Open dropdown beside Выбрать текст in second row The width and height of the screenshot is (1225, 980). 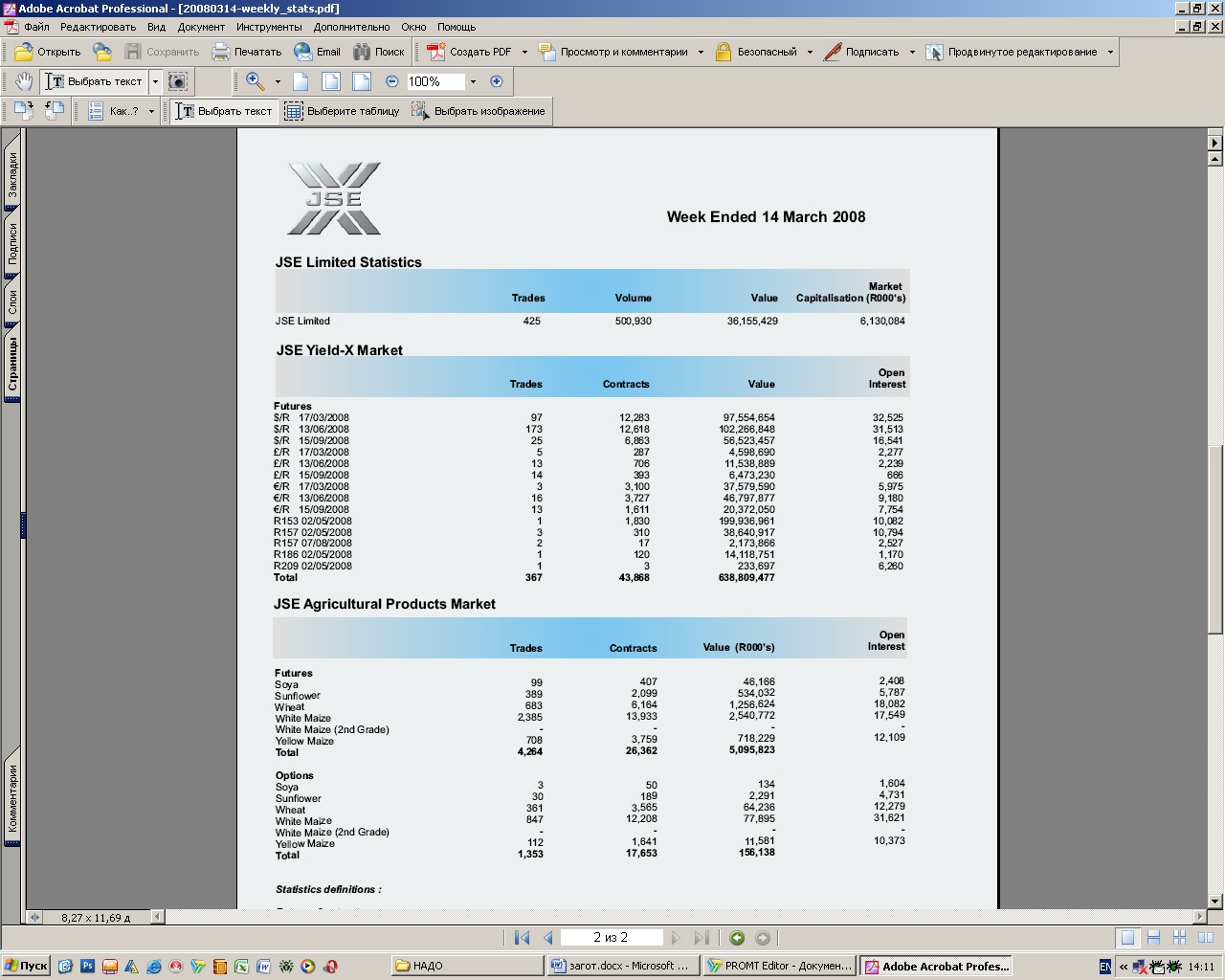point(155,81)
